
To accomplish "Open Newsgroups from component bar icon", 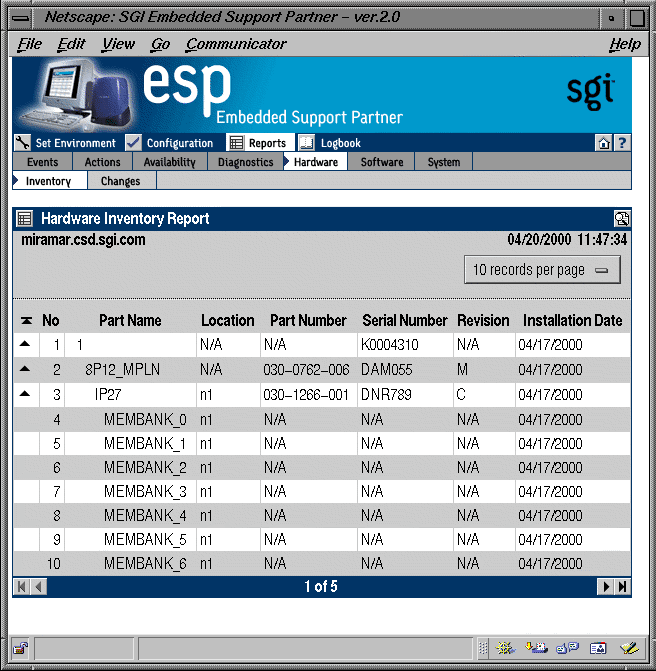I will tap(567, 648).
